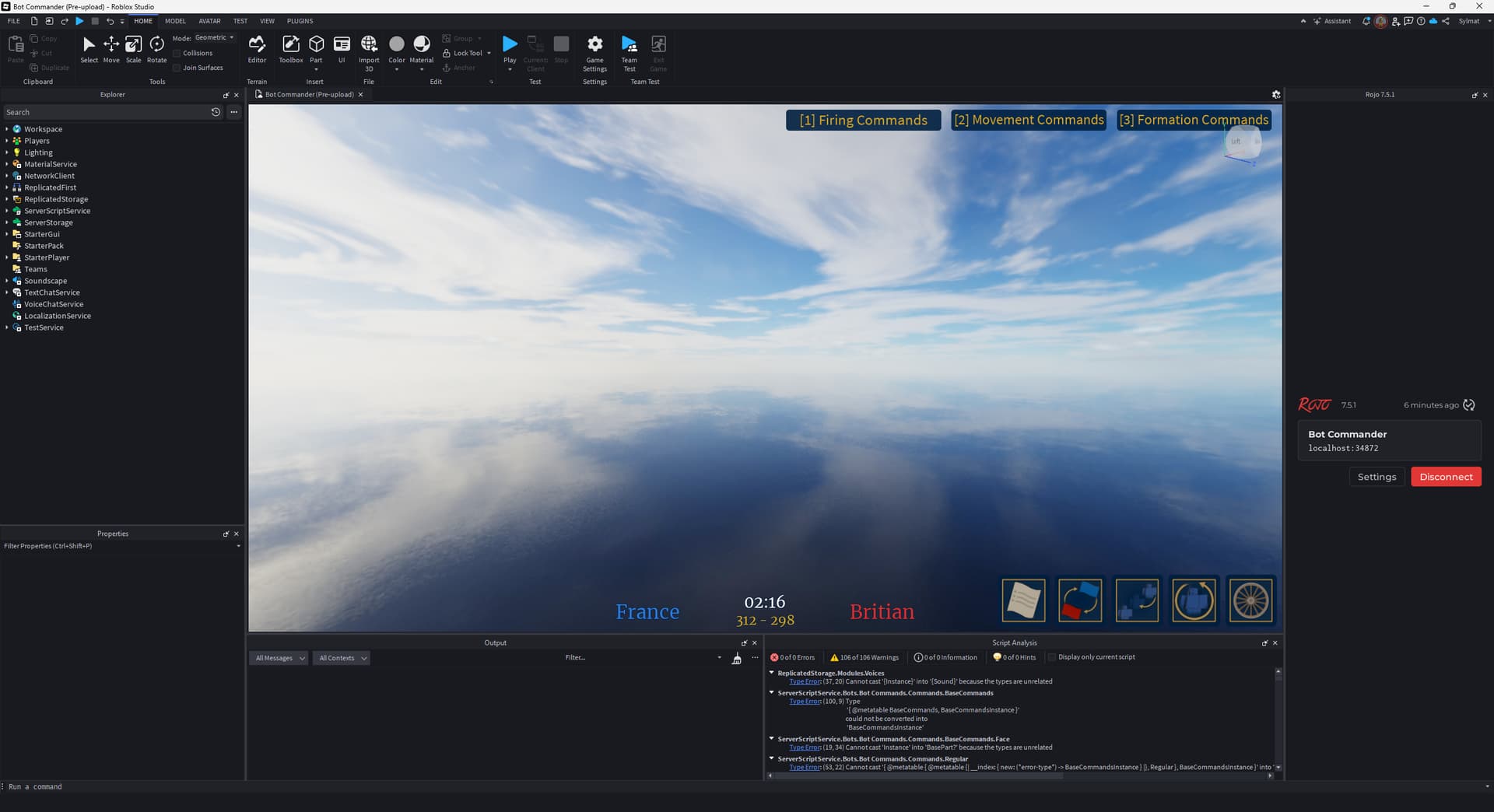The height and width of the screenshot is (812, 1494).
Task: Switch to the VIEW tab
Action: pos(267,21)
